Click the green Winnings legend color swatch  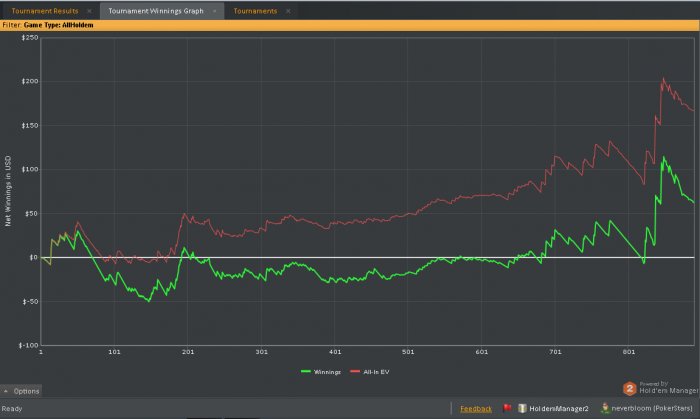pyautogui.click(x=306, y=371)
